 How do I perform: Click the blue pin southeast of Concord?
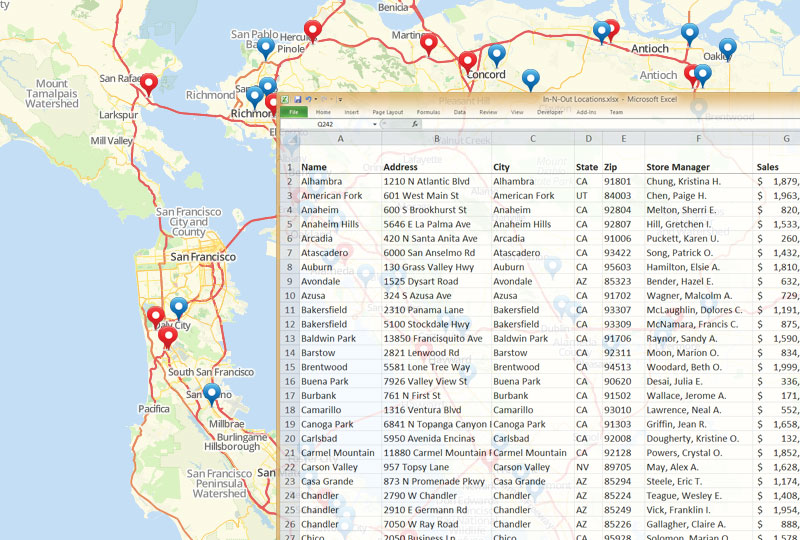(x=531, y=79)
